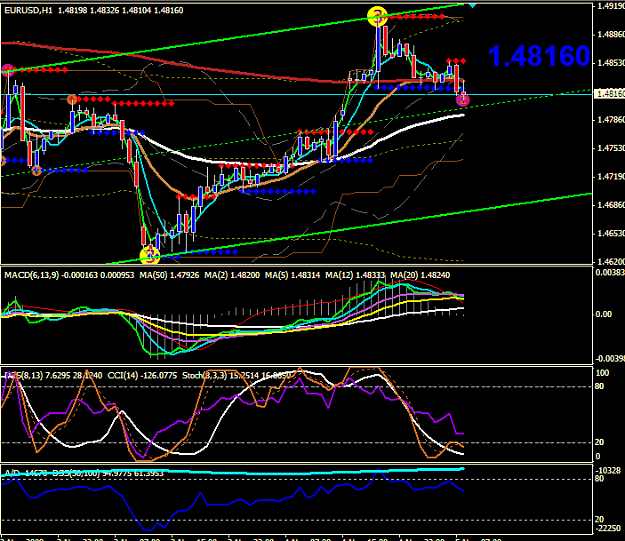625x541 pixels.
Task: Click the cyan chart shift triangle marker
Action: 472,6
